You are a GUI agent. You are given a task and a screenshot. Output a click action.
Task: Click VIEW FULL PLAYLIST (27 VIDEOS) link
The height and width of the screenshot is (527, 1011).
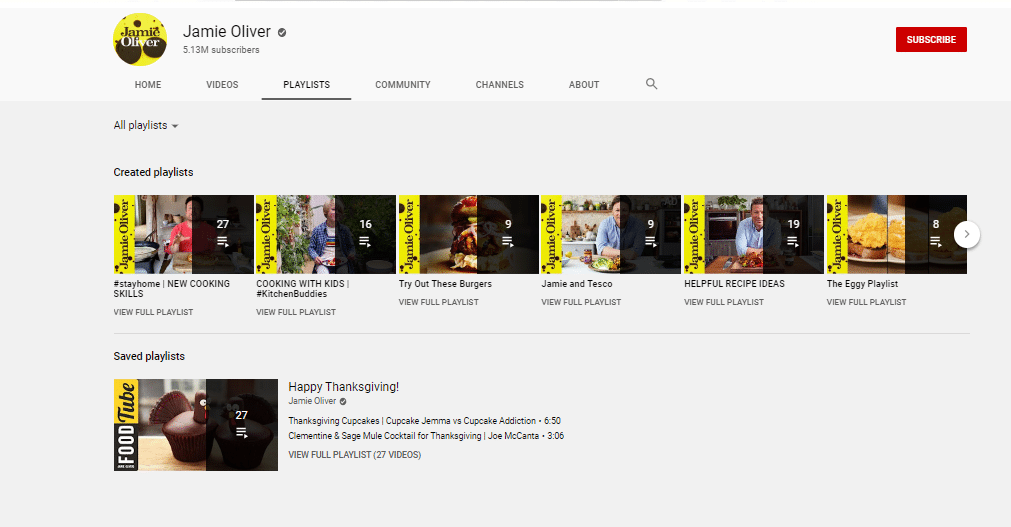pyautogui.click(x=355, y=455)
